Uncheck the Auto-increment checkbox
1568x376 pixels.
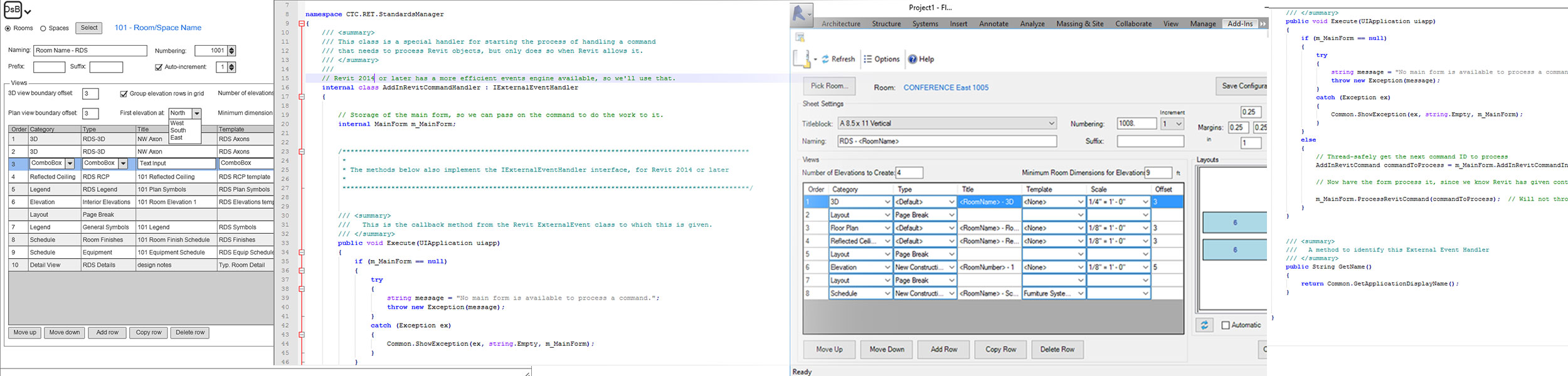[x=159, y=67]
